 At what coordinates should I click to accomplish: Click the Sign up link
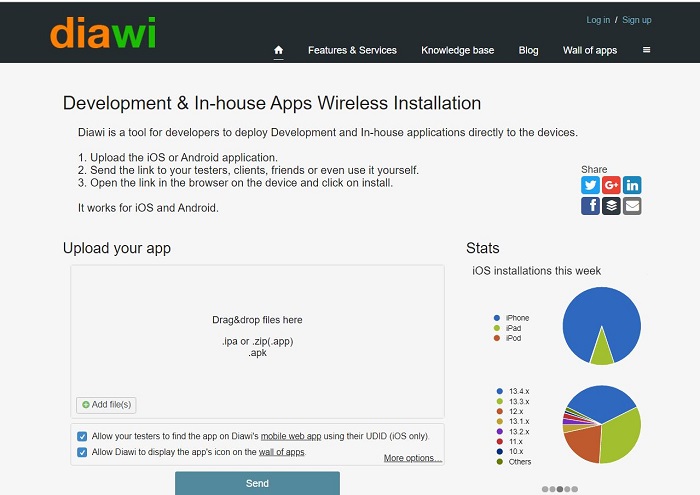[637, 20]
